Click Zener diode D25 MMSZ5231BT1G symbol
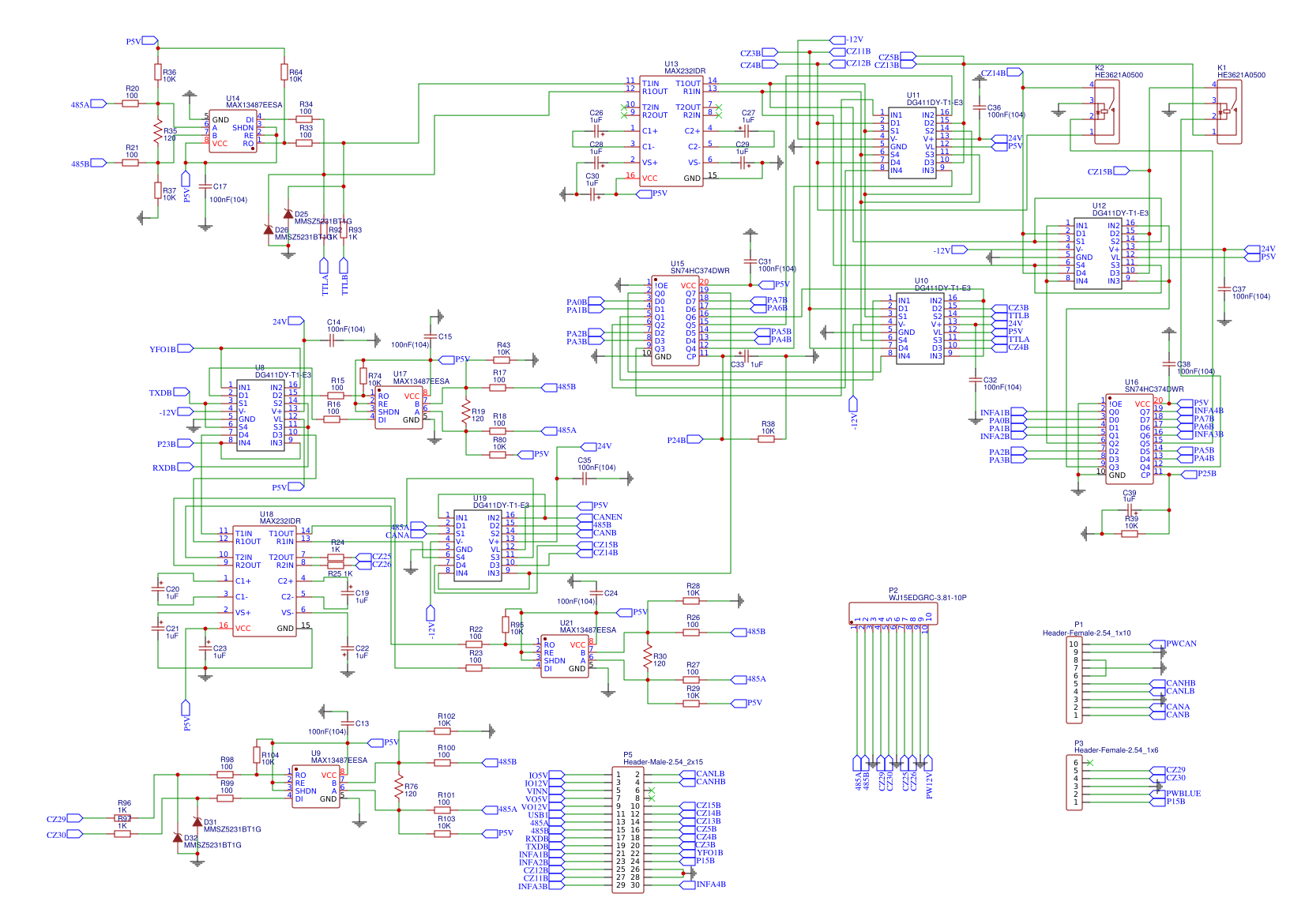 [289, 215]
